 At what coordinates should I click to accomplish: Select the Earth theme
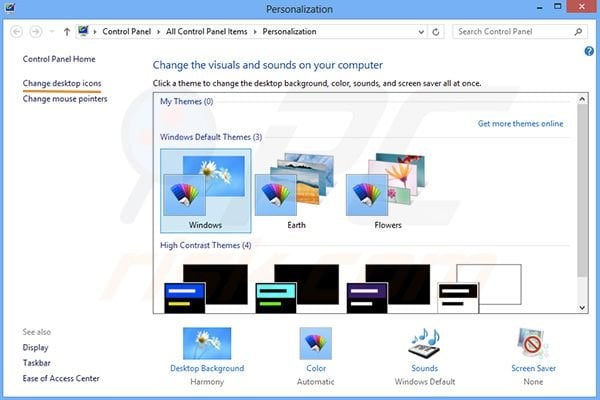297,191
